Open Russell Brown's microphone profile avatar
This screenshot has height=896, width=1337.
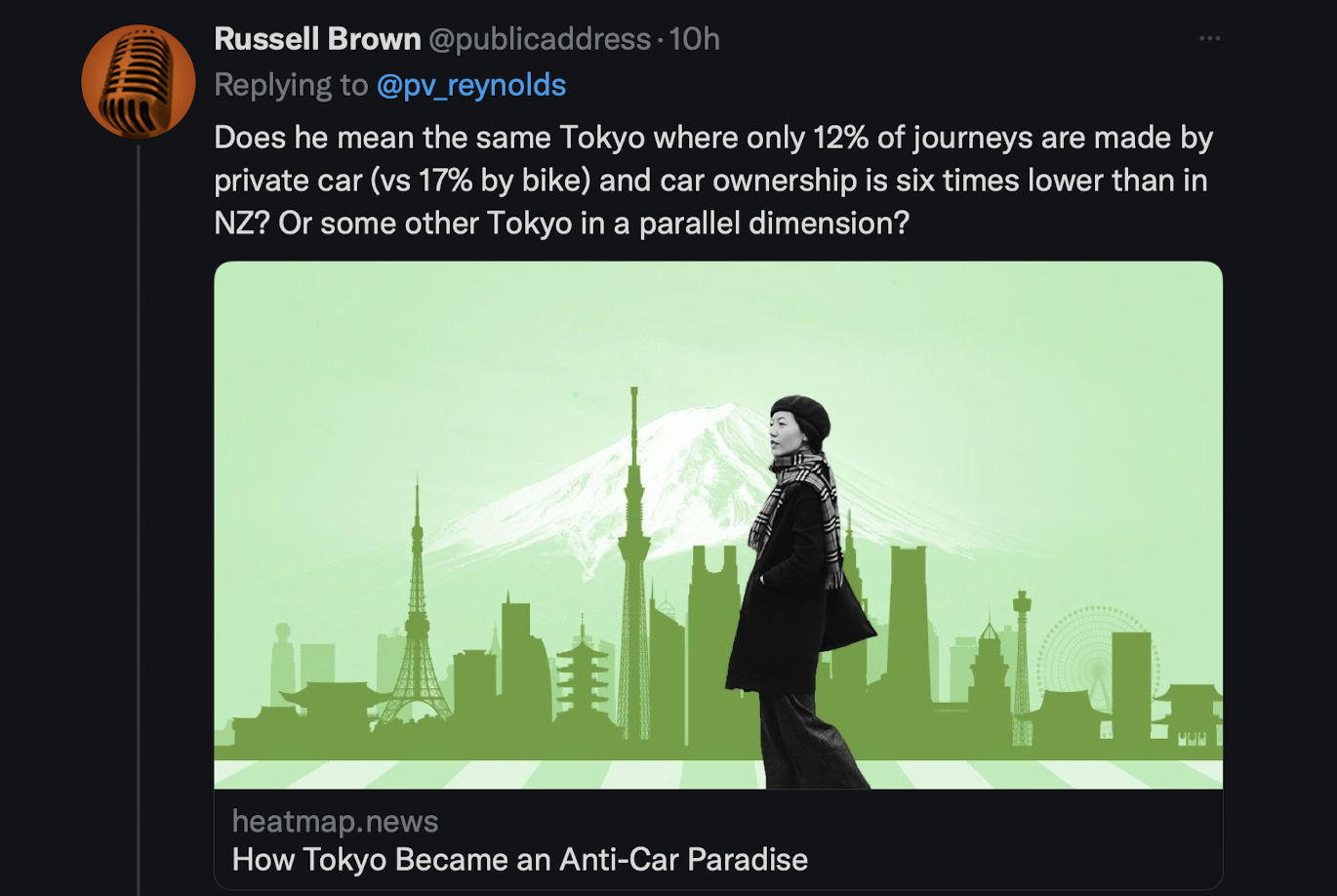click(x=139, y=82)
